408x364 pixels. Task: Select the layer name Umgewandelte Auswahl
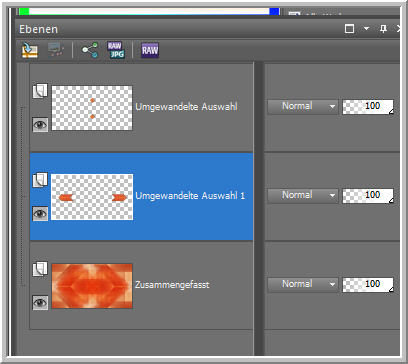click(x=187, y=107)
